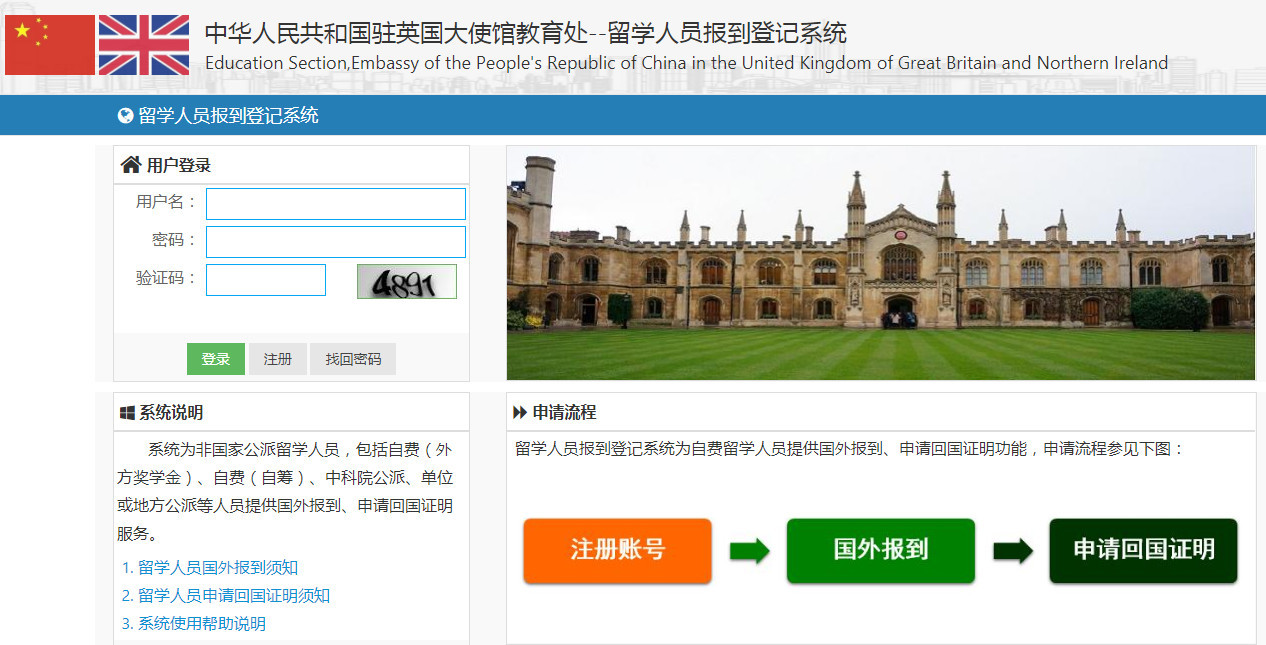The image size is (1266, 645).
Task: Click the green arrow after 注册账号
Action: click(x=750, y=551)
